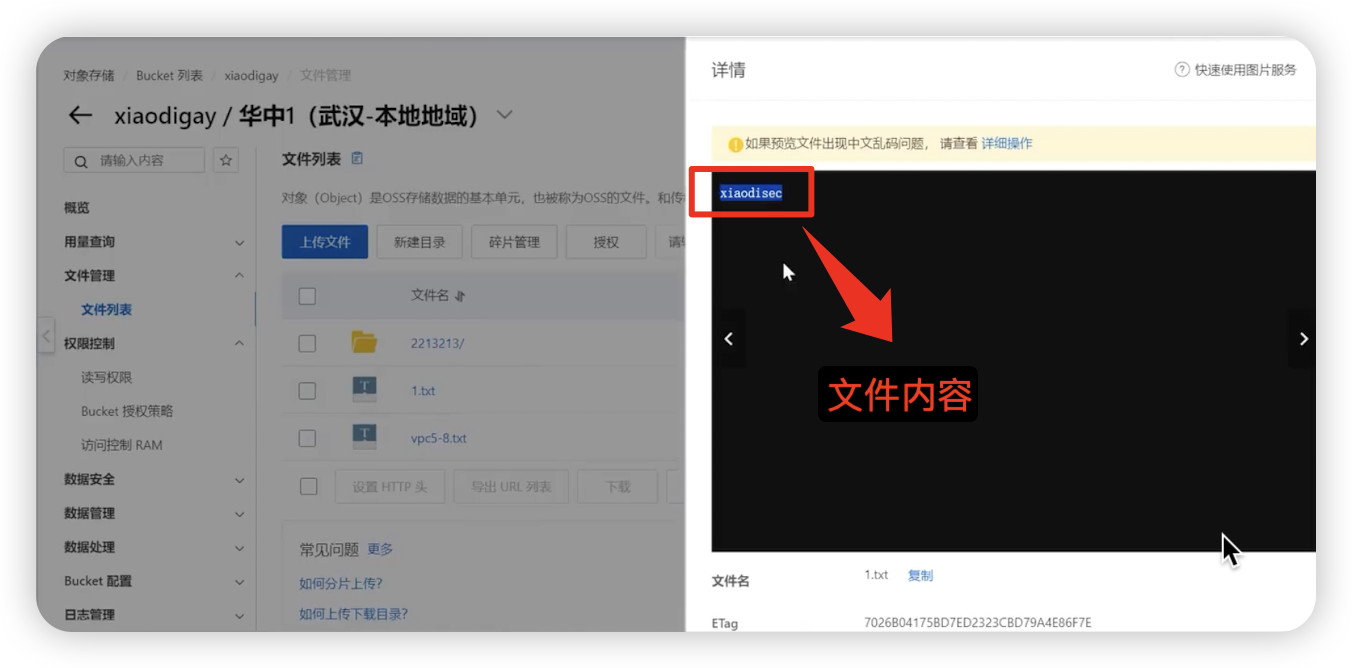
Task: Tick the checkbox for vpc5-8.txt
Action: pyautogui.click(x=308, y=438)
